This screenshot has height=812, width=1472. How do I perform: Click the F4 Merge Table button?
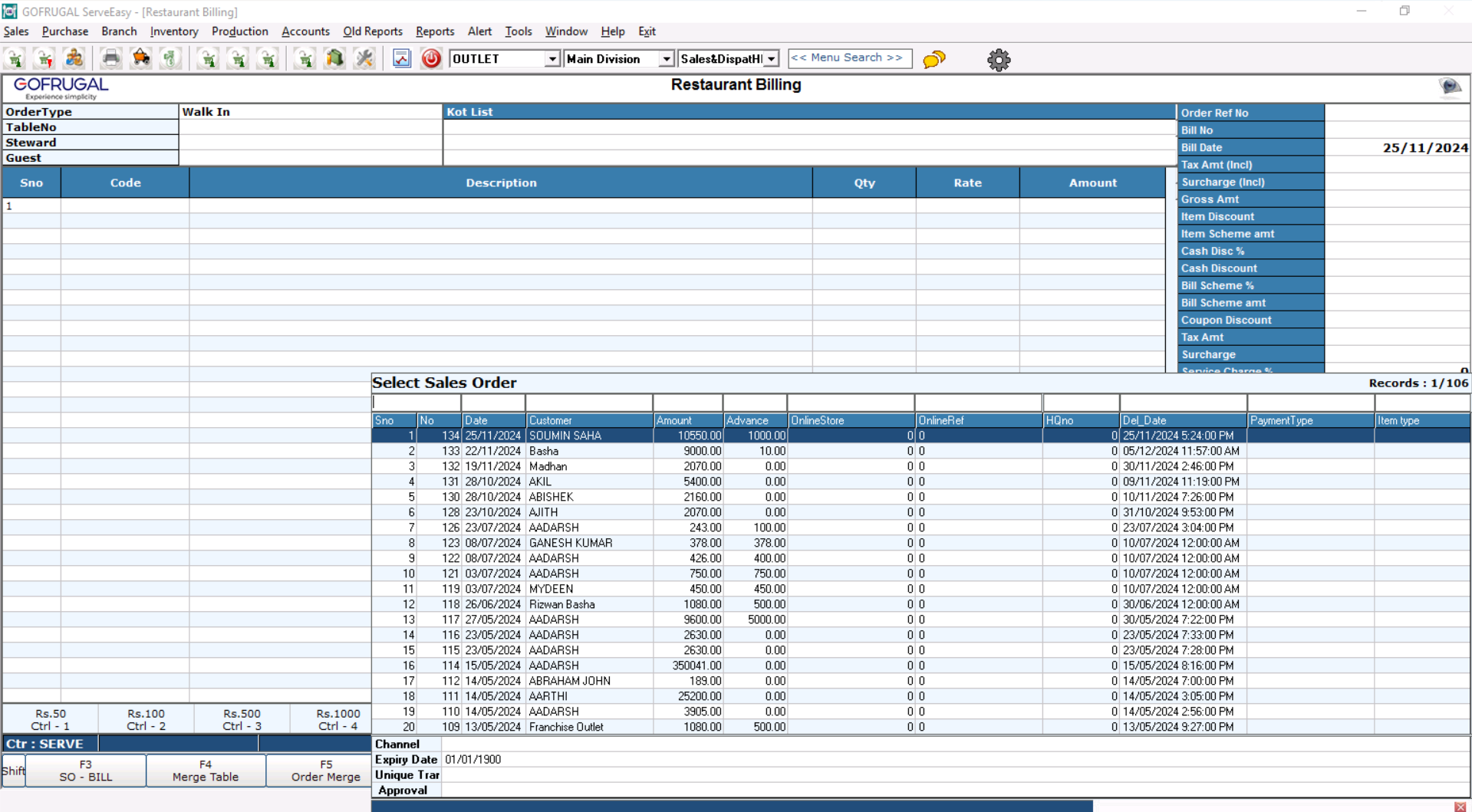206,771
